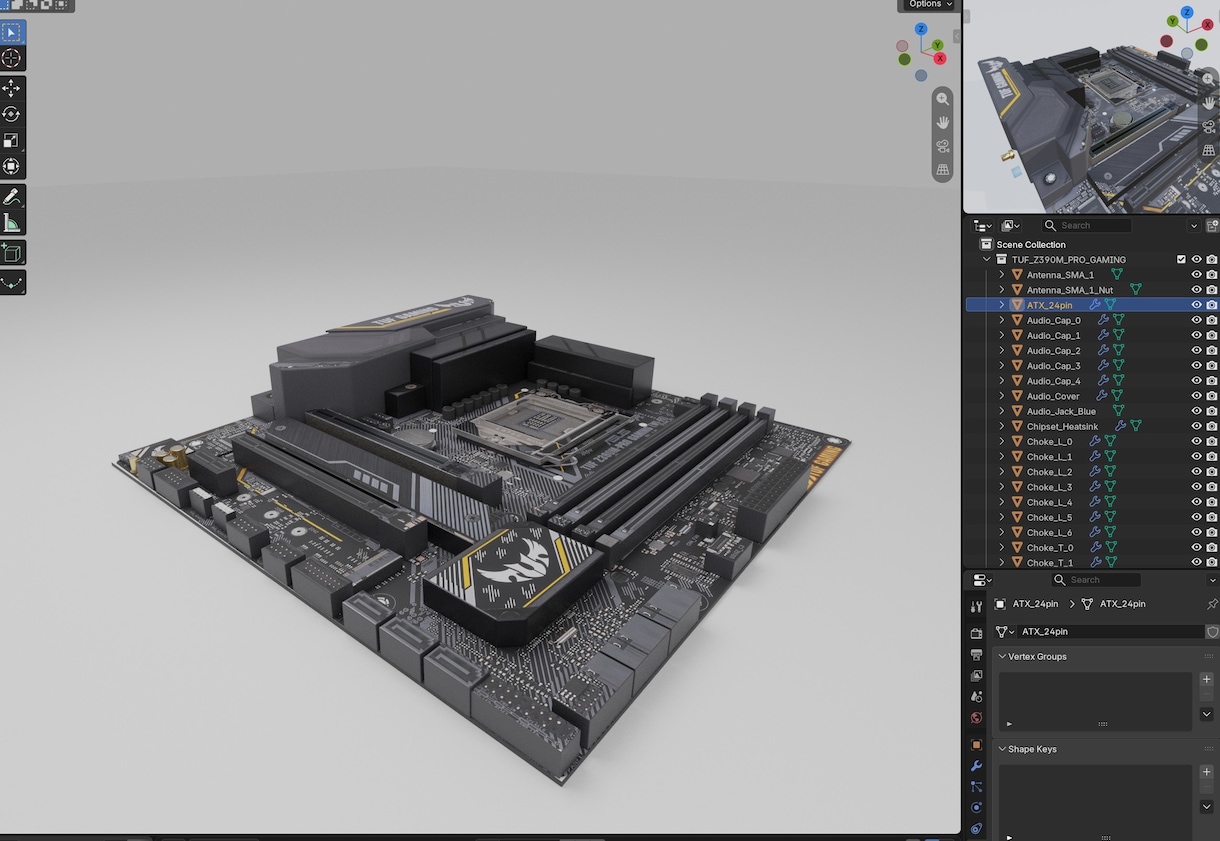Open the View Layer properties tab
1220x841 pixels.
pyautogui.click(x=976, y=675)
